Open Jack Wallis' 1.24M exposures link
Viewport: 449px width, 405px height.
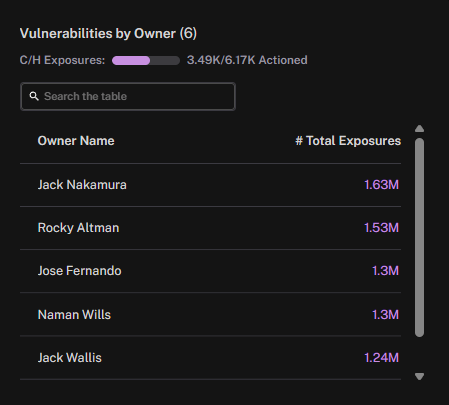pyautogui.click(x=381, y=358)
